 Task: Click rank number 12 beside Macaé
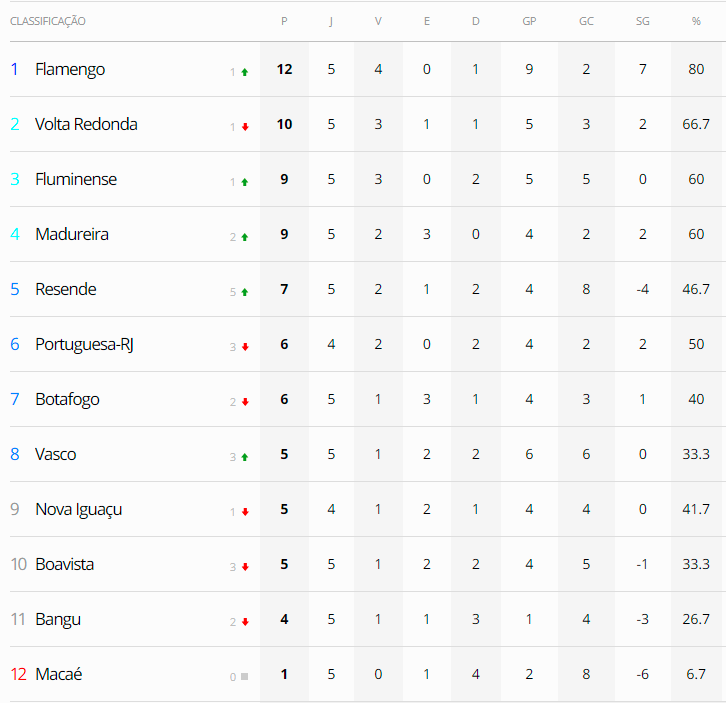[19, 674]
